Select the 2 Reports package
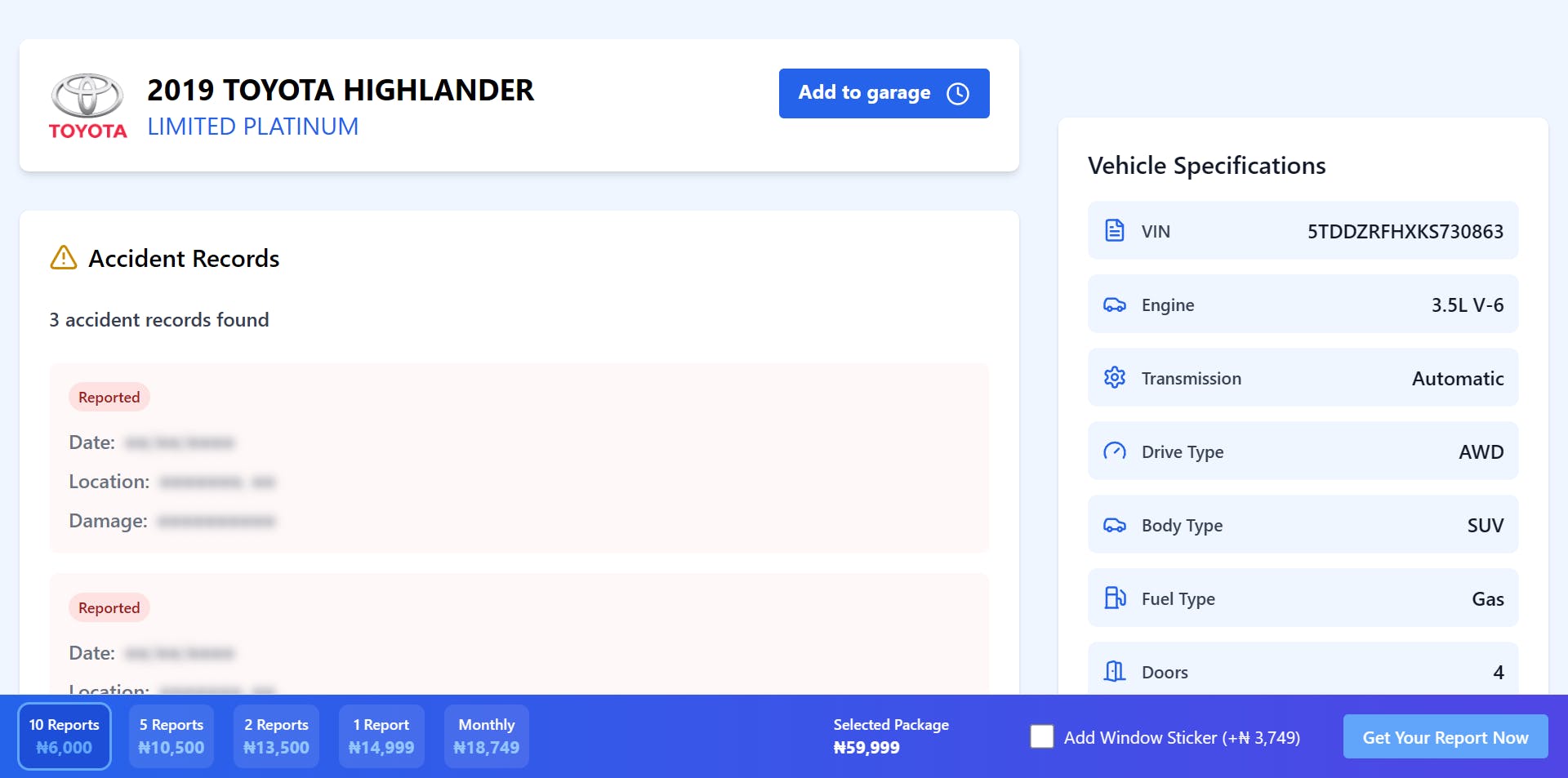 click(276, 736)
